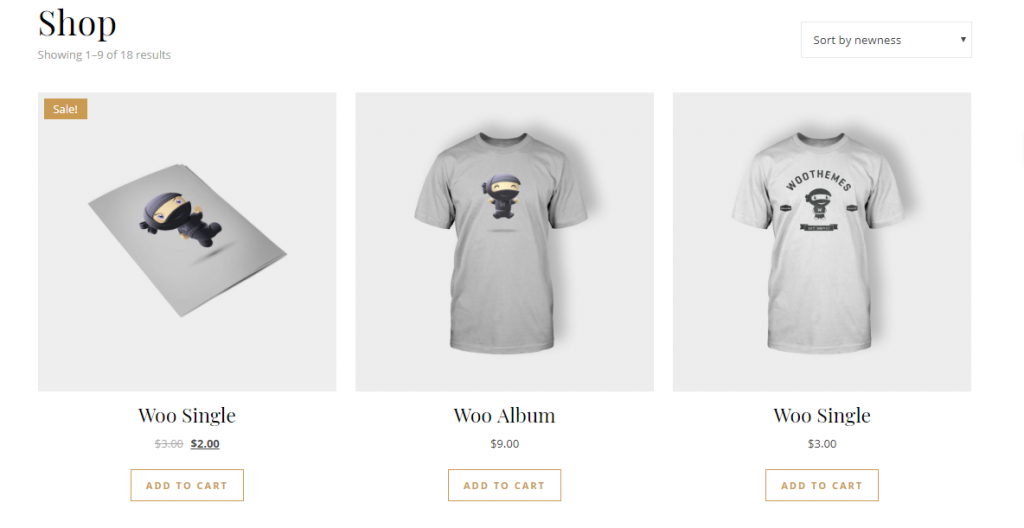1024x528 pixels.
Task: Open the Woo Single title under the poster
Action: coord(187,416)
